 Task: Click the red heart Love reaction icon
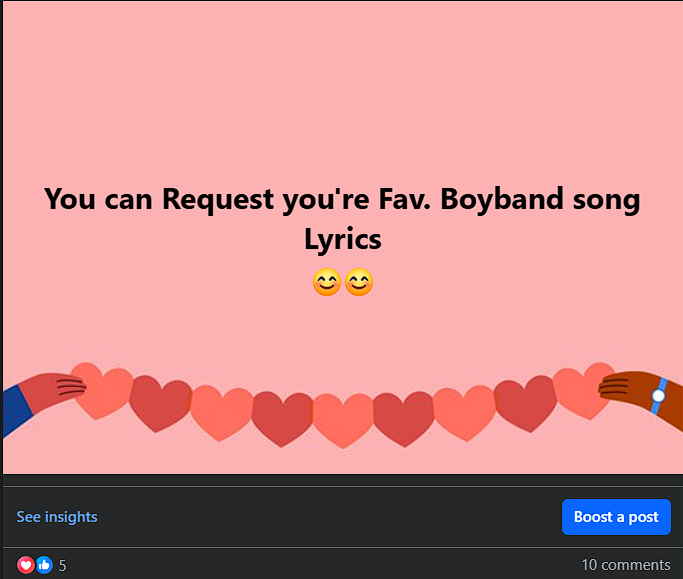point(25,565)
